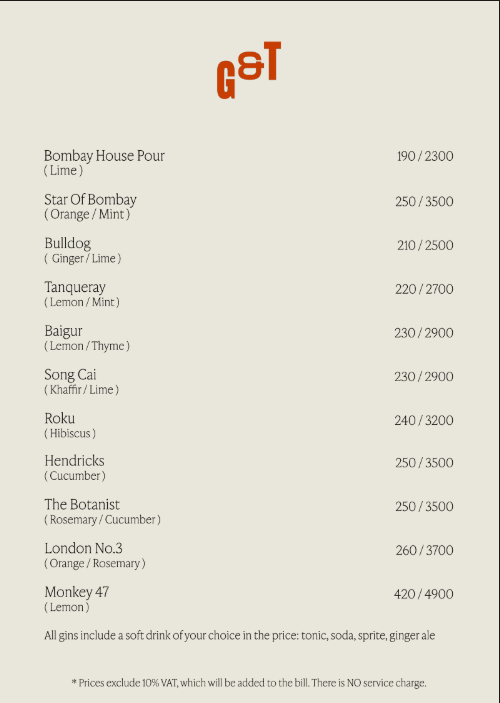Click the Star Of Bombay heading

[x=90, y=200]
